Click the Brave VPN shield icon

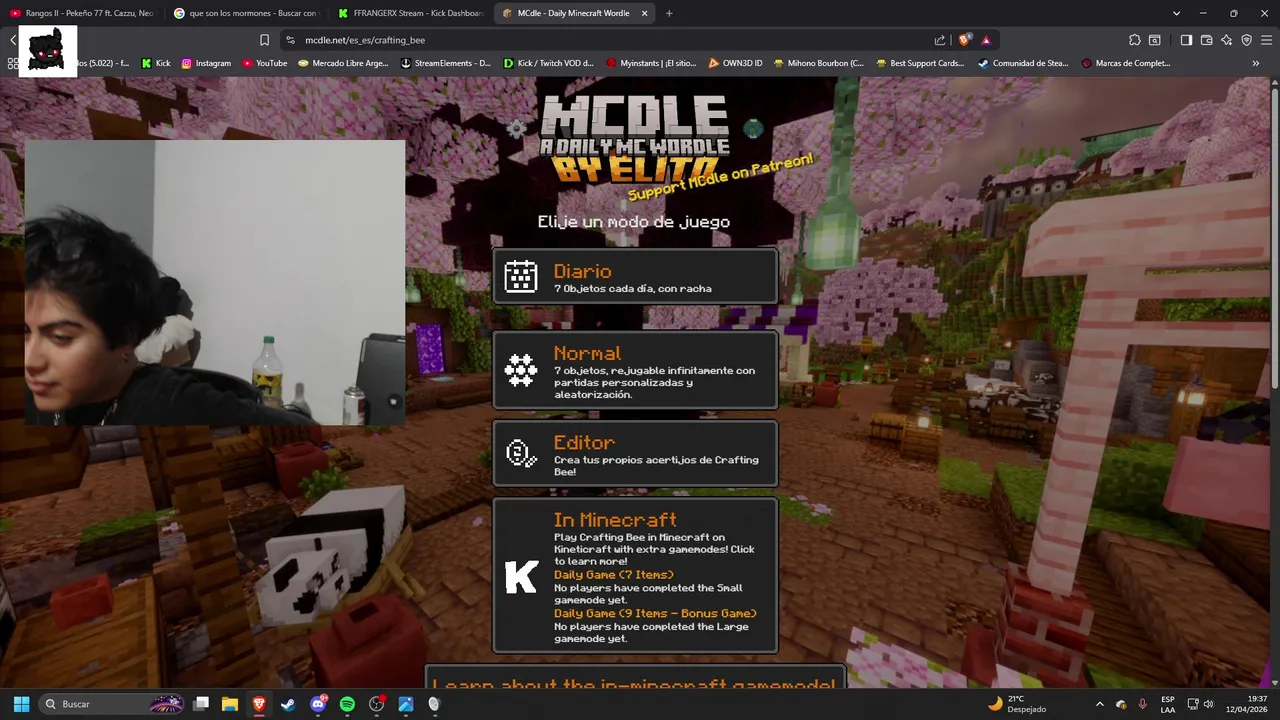click(1246, 40)
